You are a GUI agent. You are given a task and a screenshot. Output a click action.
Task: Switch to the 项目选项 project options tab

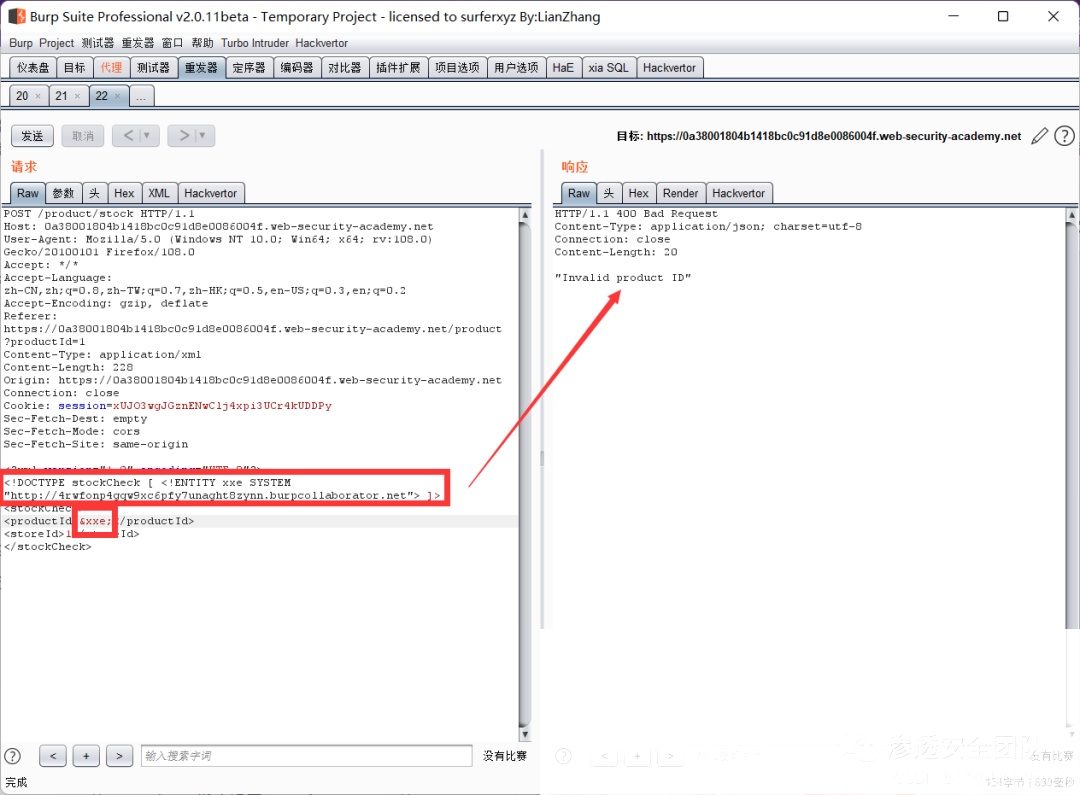(x=457, y=68)
